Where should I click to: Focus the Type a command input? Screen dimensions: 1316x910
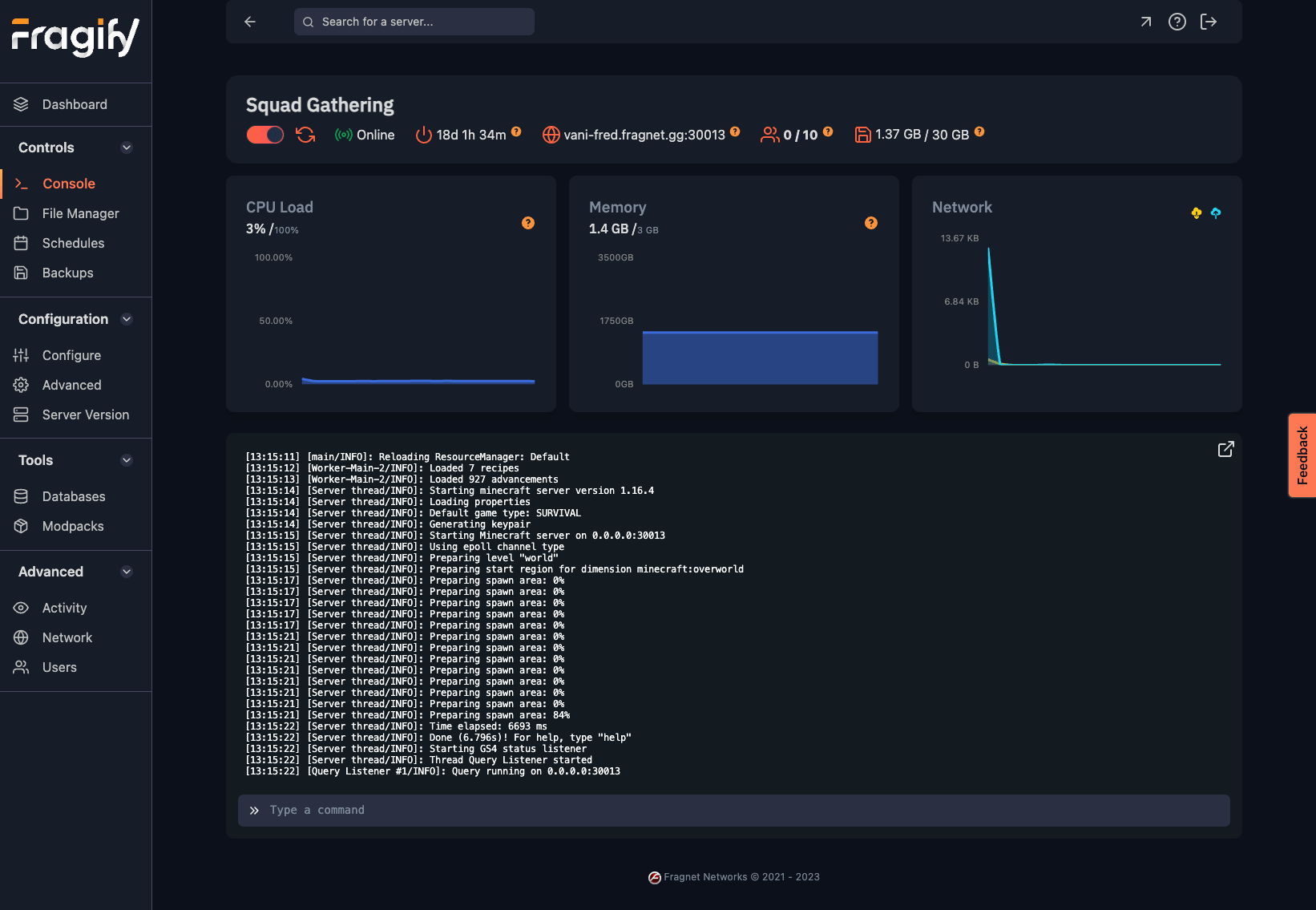[x=734, y=811]
